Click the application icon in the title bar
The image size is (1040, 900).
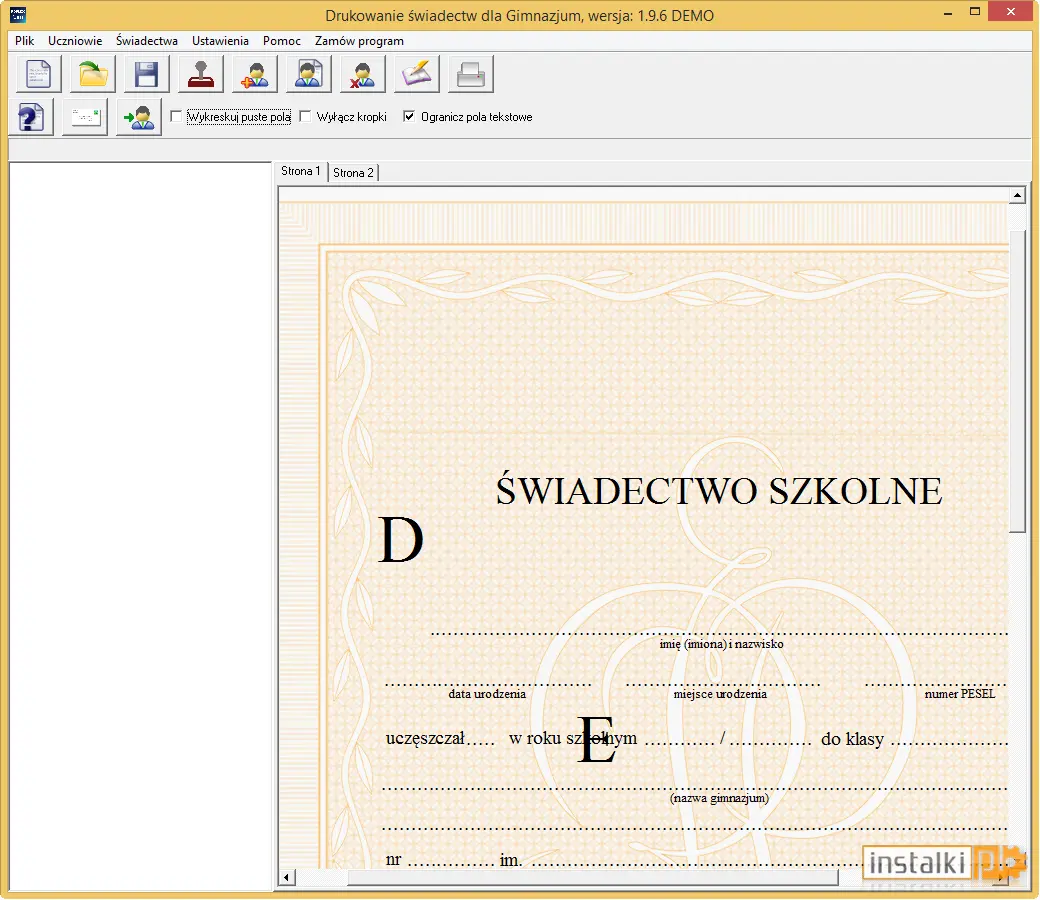[x=18, y=15]
